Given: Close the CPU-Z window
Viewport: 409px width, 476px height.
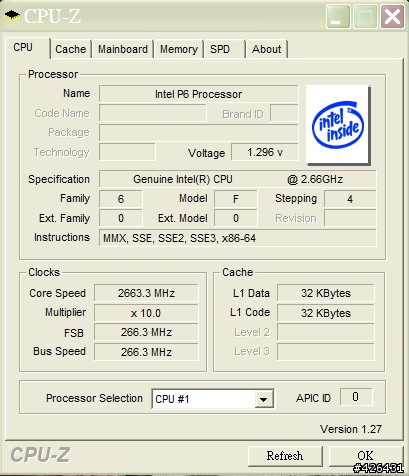Looking at the screenshot, I should (x=392, y=16).
